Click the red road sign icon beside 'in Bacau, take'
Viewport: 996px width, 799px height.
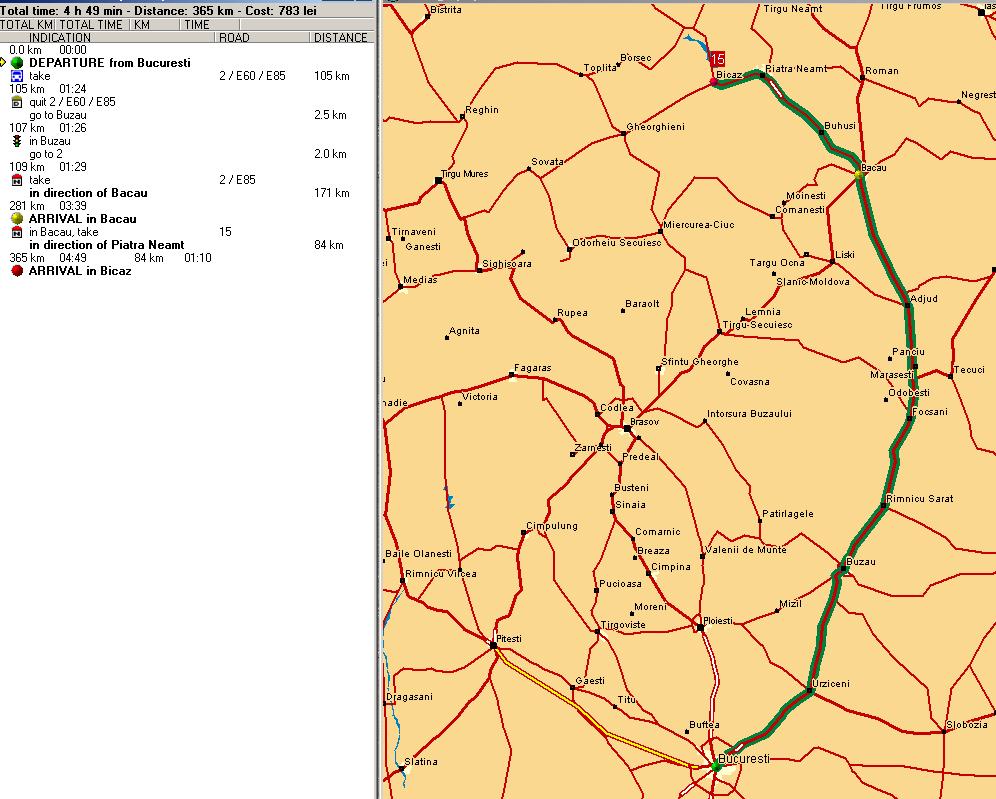coord(17,232)
